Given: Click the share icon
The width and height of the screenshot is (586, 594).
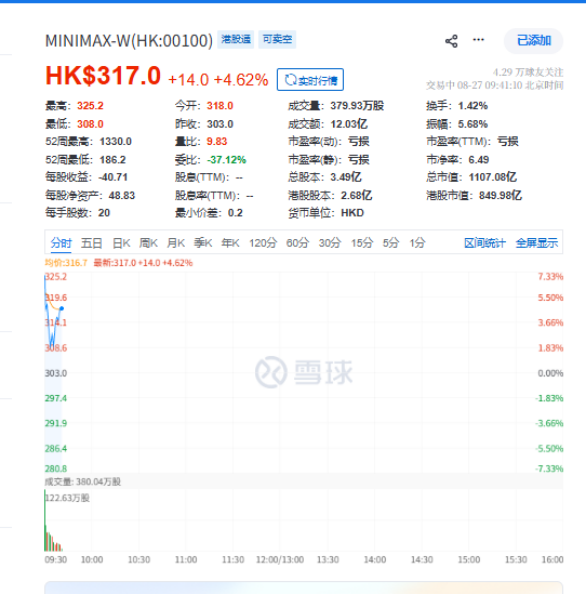Looking at the screenshot, I should [451, 41].
